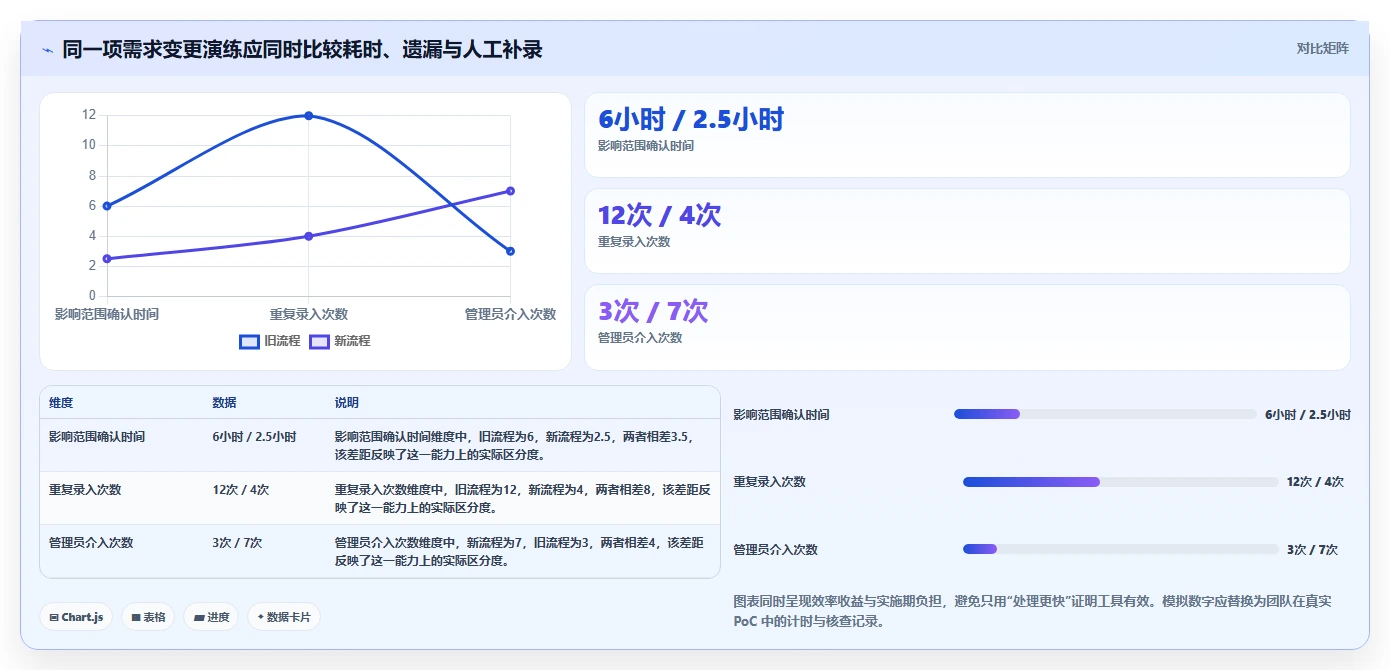Screen dimensions: 1390x670
Task: Click the 旧流程 data point at 6
Action: click(x=107, y=206)
